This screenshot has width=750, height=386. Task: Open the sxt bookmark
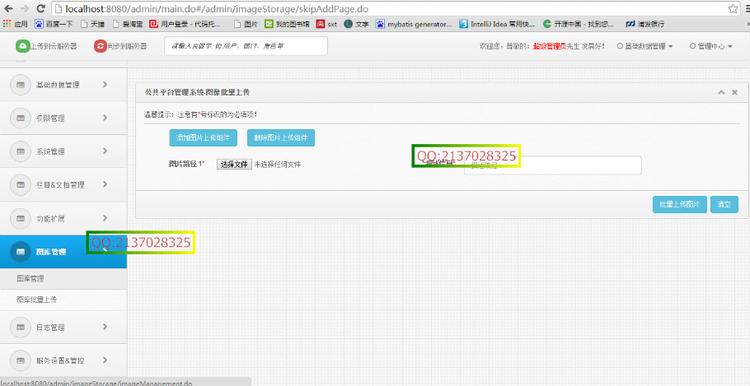327,23
